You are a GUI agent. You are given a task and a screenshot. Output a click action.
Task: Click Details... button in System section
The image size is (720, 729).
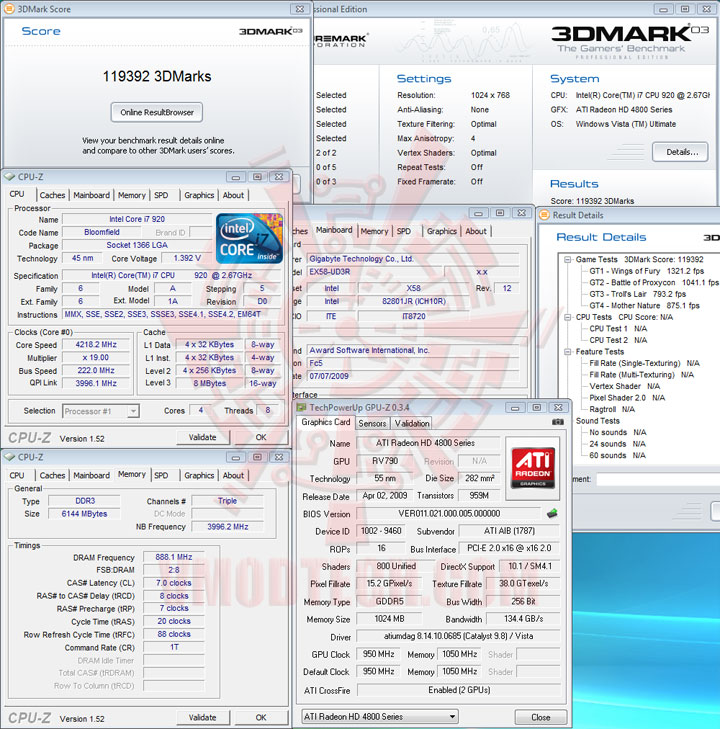[680, 152]
